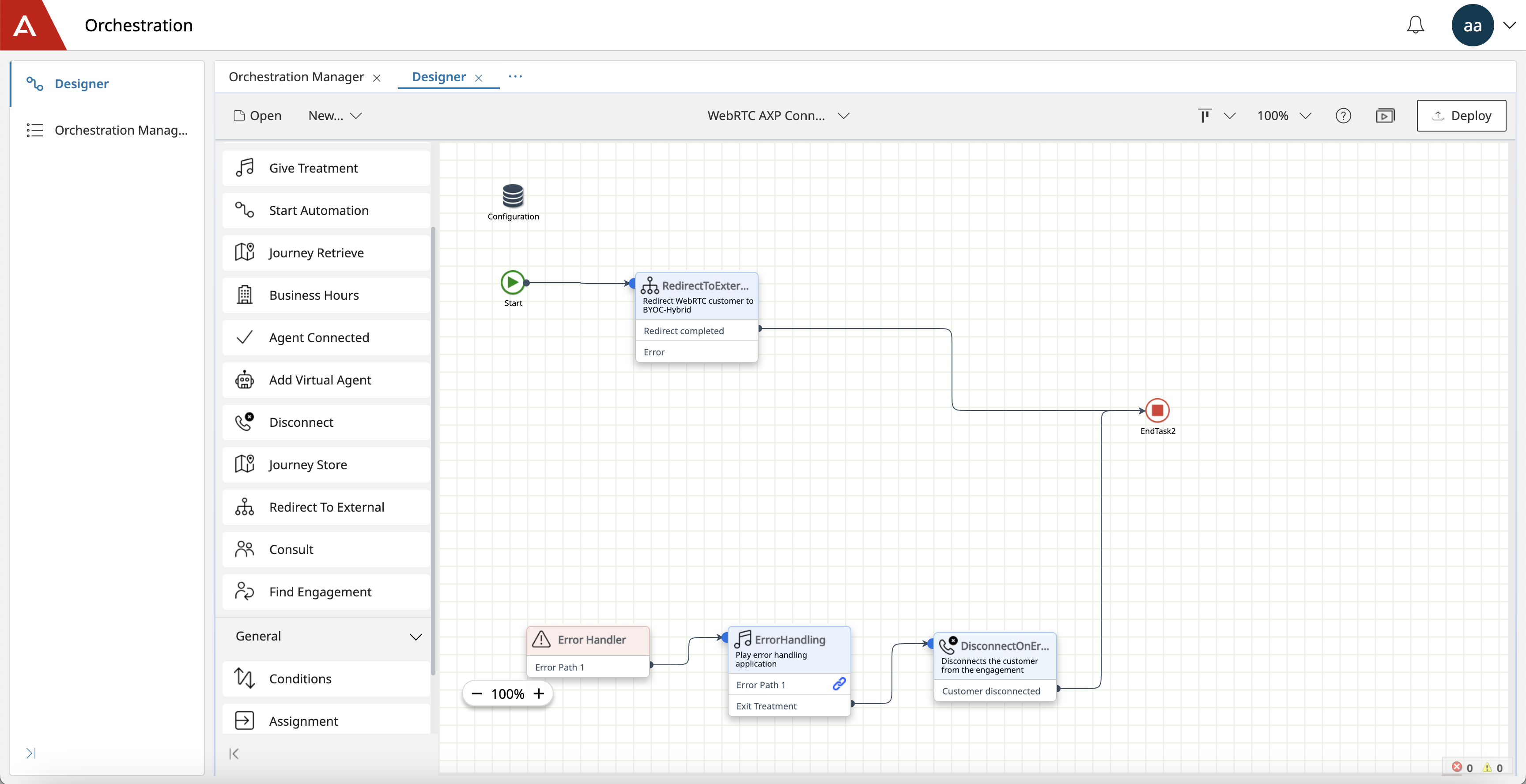Click the red error count indicator
This screenshot has width=1526, height=784.
click(1462, 767)
